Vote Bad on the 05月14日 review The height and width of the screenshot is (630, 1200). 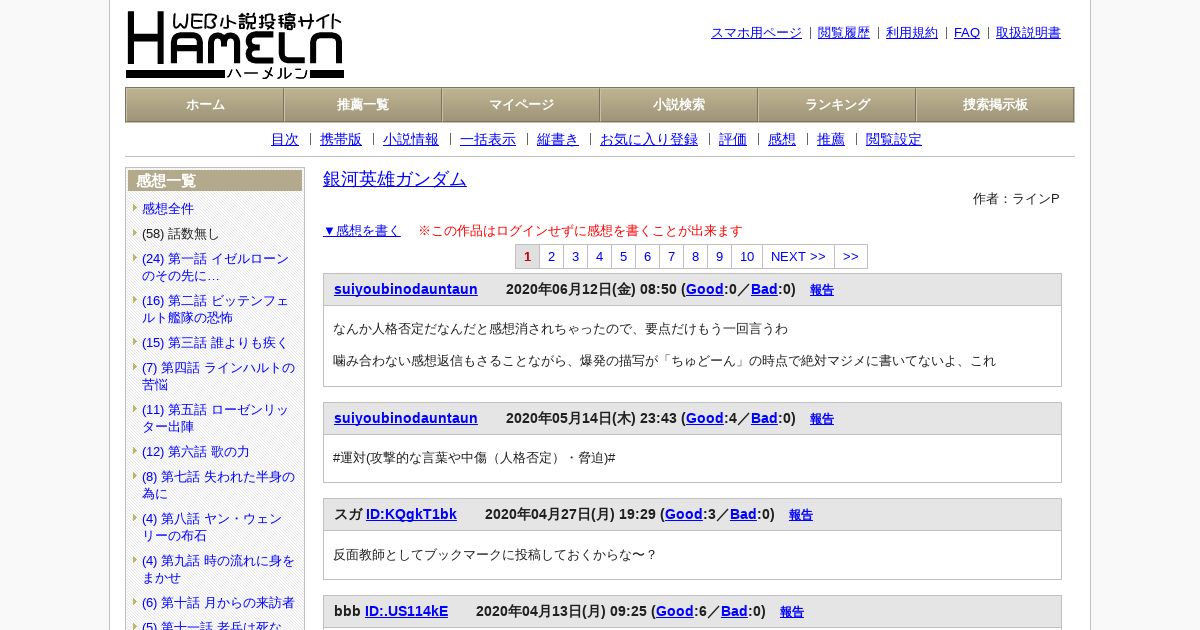pos(764,418)
